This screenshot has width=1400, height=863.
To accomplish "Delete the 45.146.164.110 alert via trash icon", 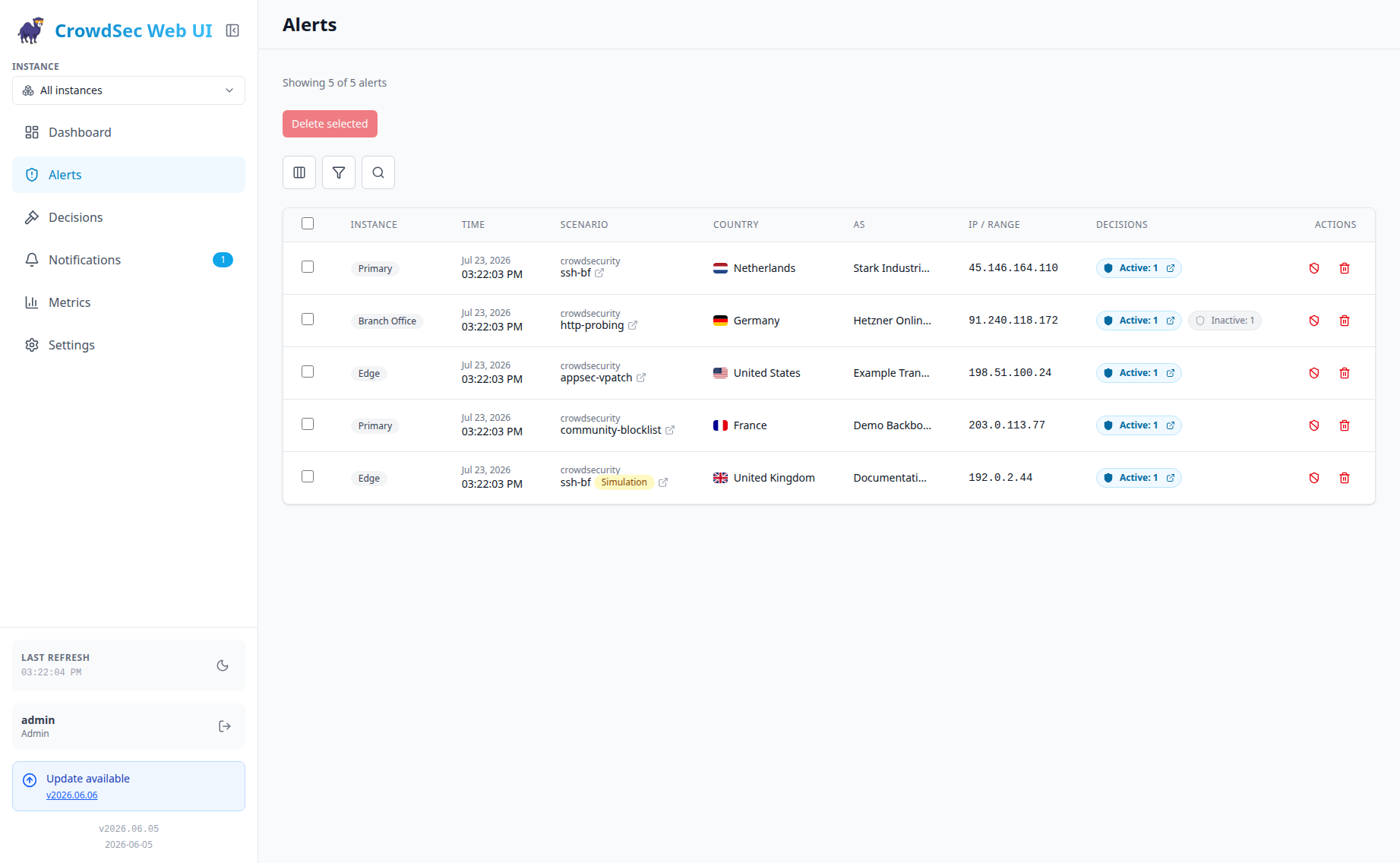I will [1345, 268].
